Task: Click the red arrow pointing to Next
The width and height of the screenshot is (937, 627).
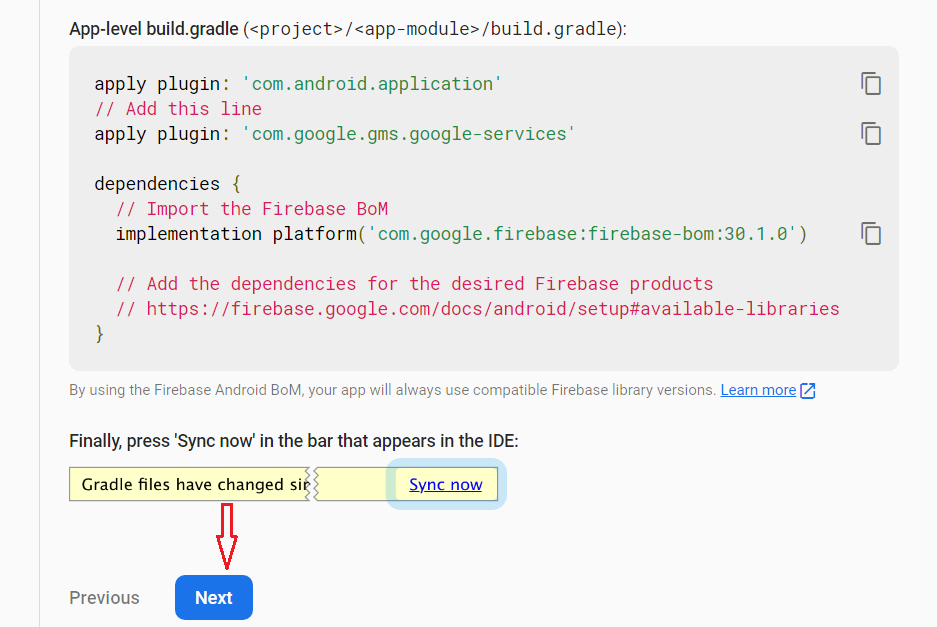Action: 227,535
